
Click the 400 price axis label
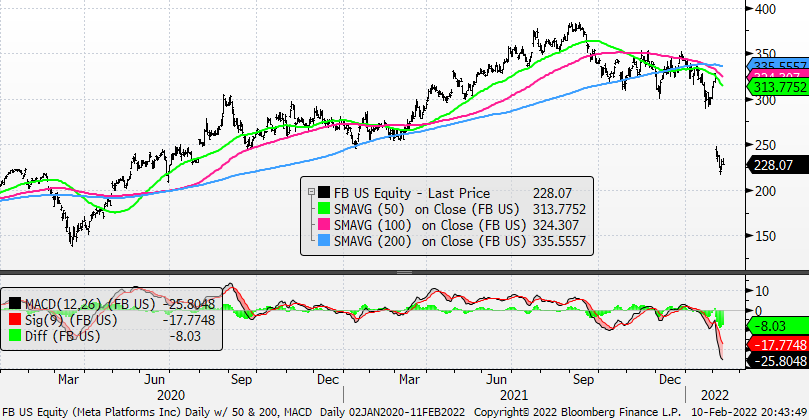click(765, 9)
